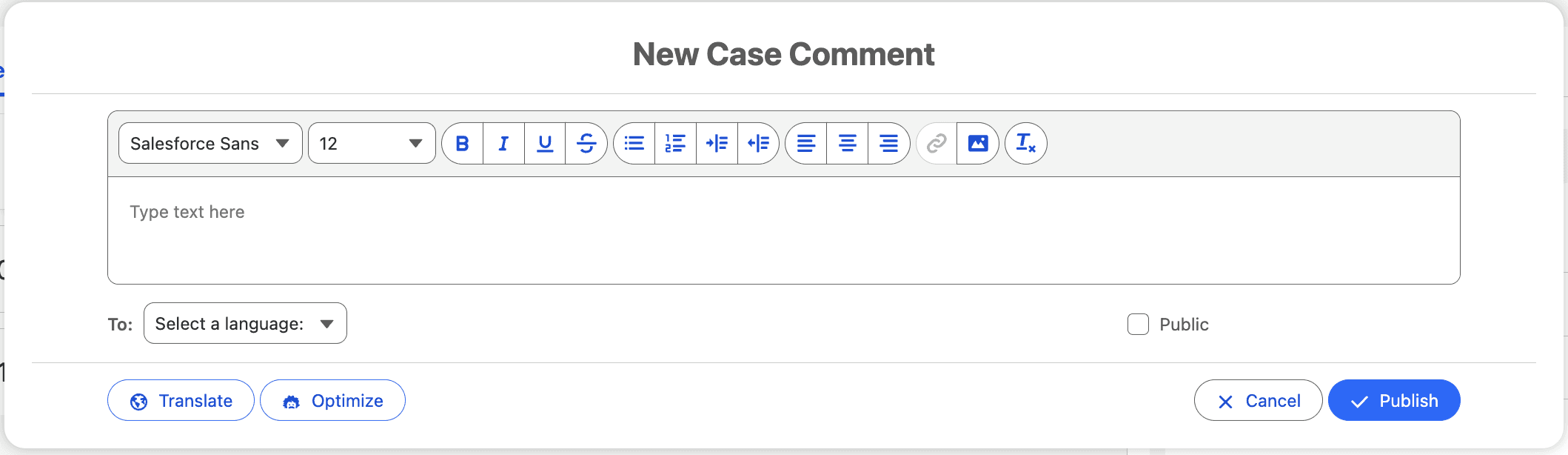Publish the new case comment

tap(1393, 400)
